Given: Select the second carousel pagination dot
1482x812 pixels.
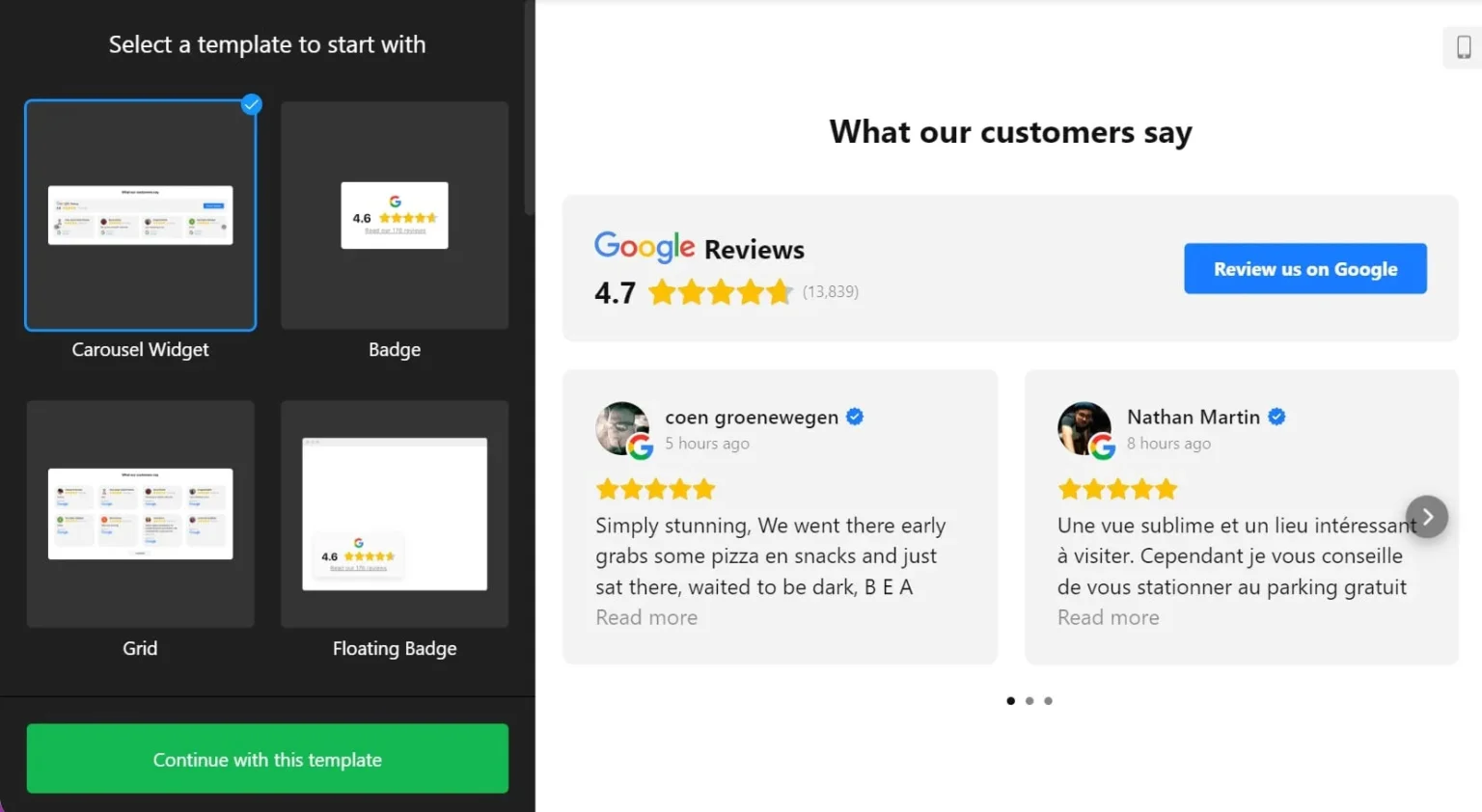Looking at the screenshot, I should click(x=1029, y=701).
